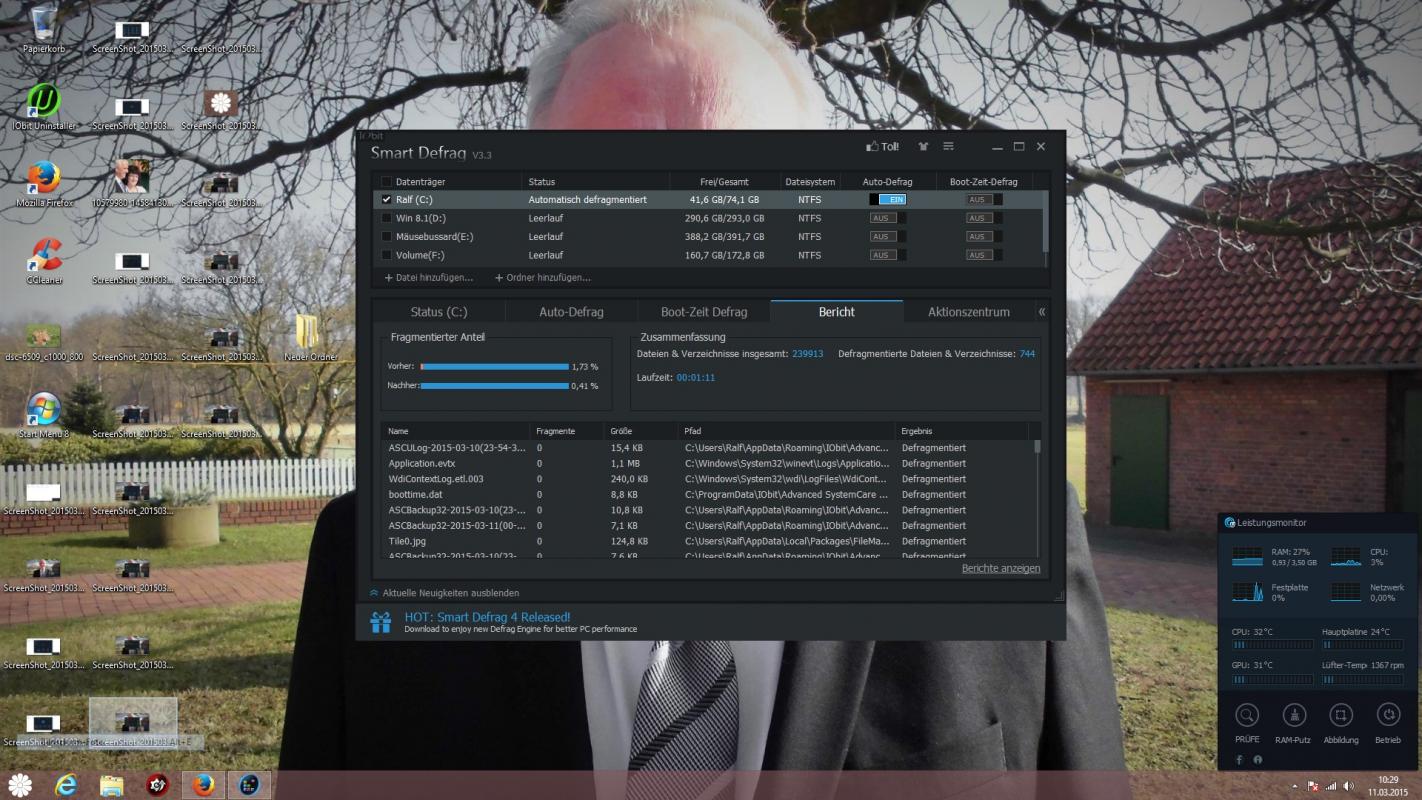Click the report list vertical scrollbar
The width and height of the screenshot is (1422, 800).
(x=1036, y=498)
